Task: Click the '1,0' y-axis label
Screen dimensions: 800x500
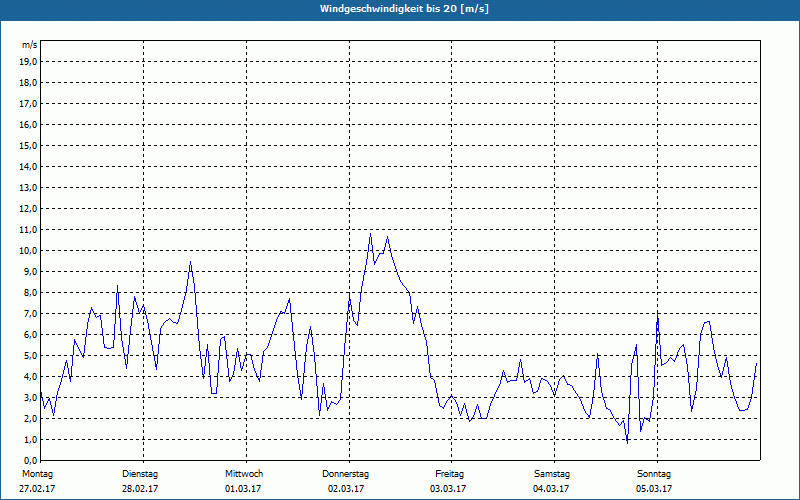Action: (30, 439)
